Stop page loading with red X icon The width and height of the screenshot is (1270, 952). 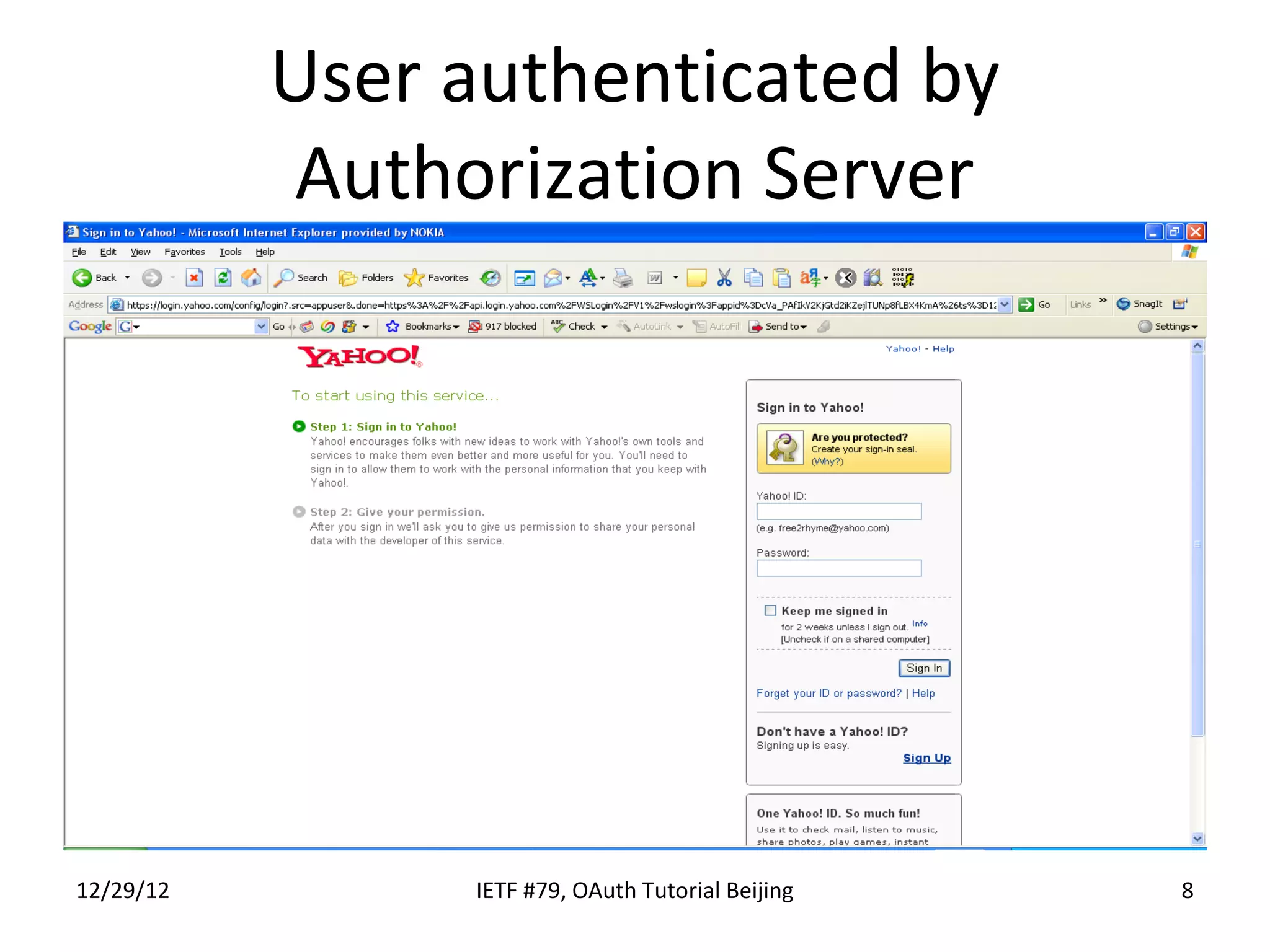point(194,278)
